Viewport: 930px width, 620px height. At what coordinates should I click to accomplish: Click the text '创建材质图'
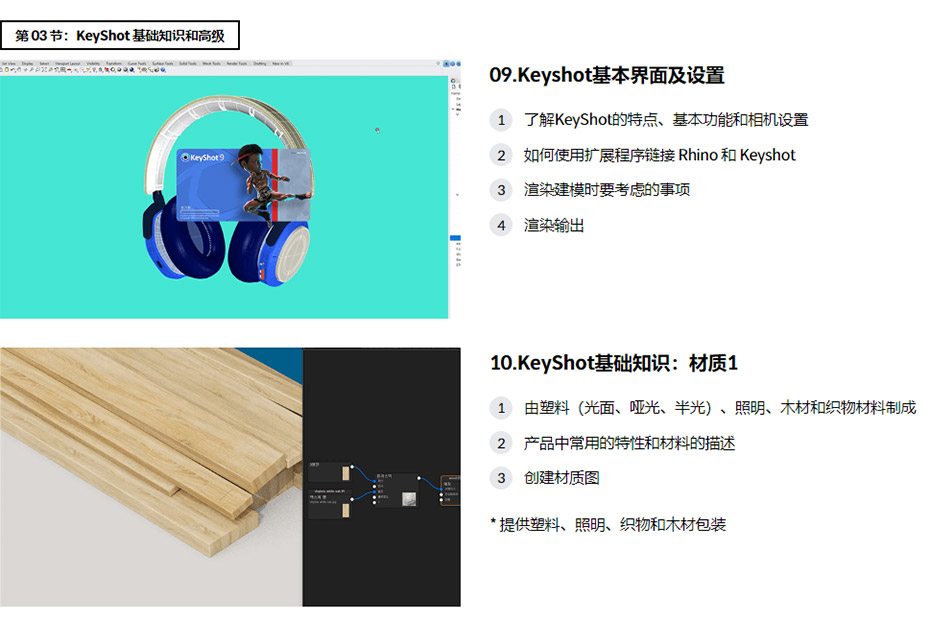pyautogui.click(x=562, y=478)
